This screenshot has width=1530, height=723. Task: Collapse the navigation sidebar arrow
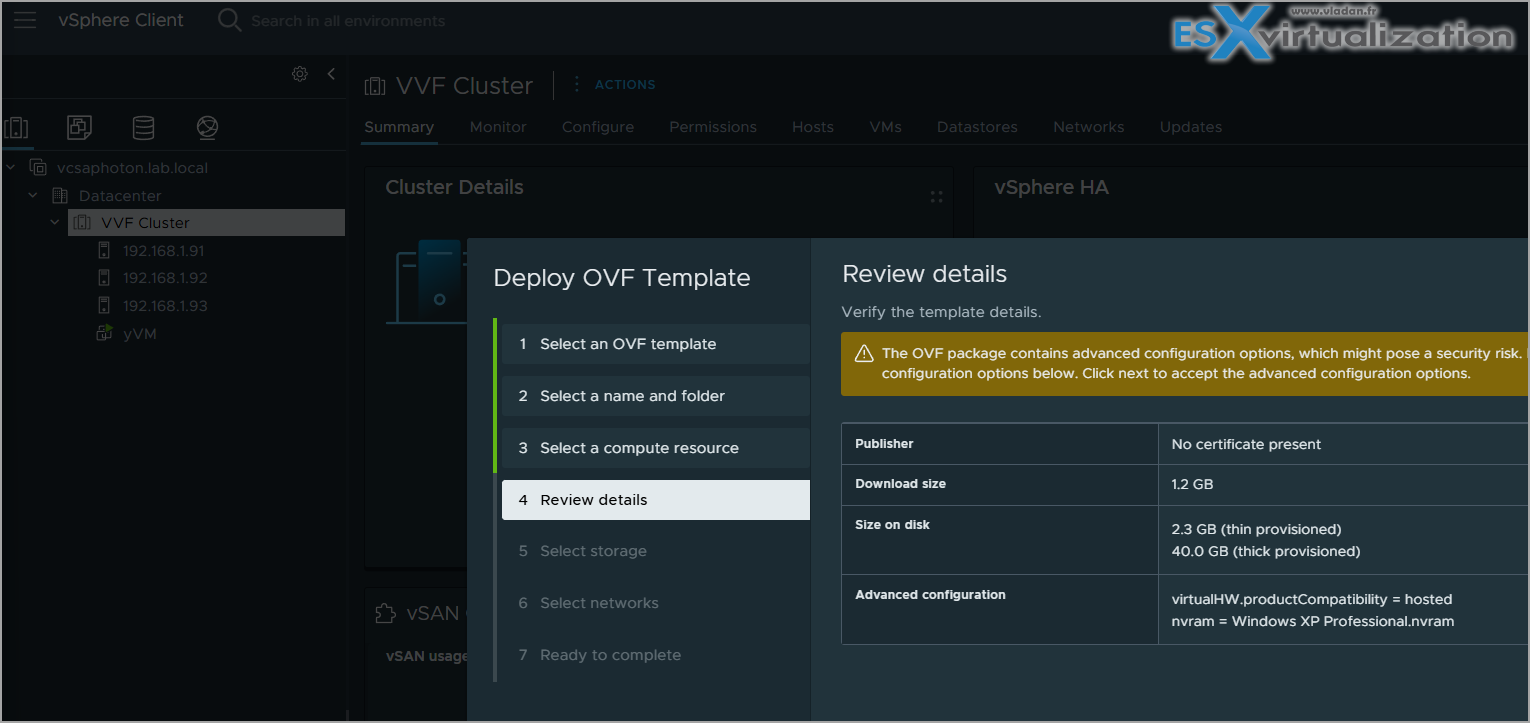331,73
